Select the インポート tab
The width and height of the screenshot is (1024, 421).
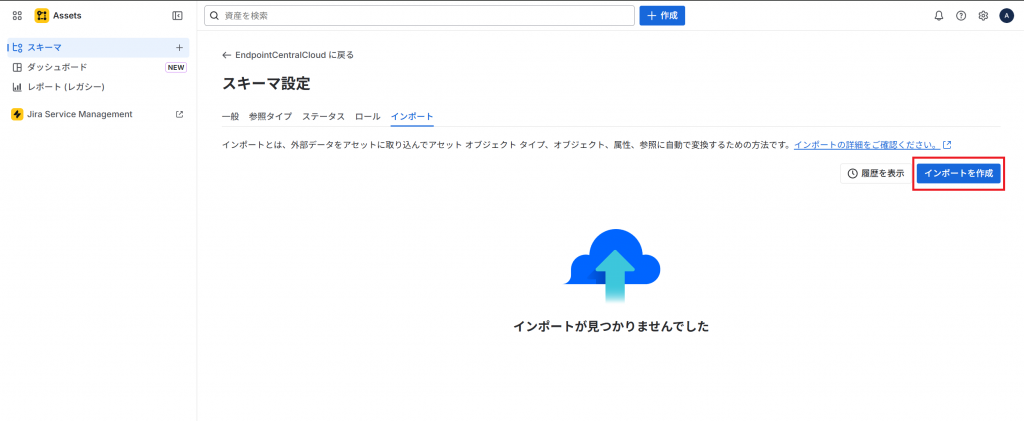click(x=412, y=116)
